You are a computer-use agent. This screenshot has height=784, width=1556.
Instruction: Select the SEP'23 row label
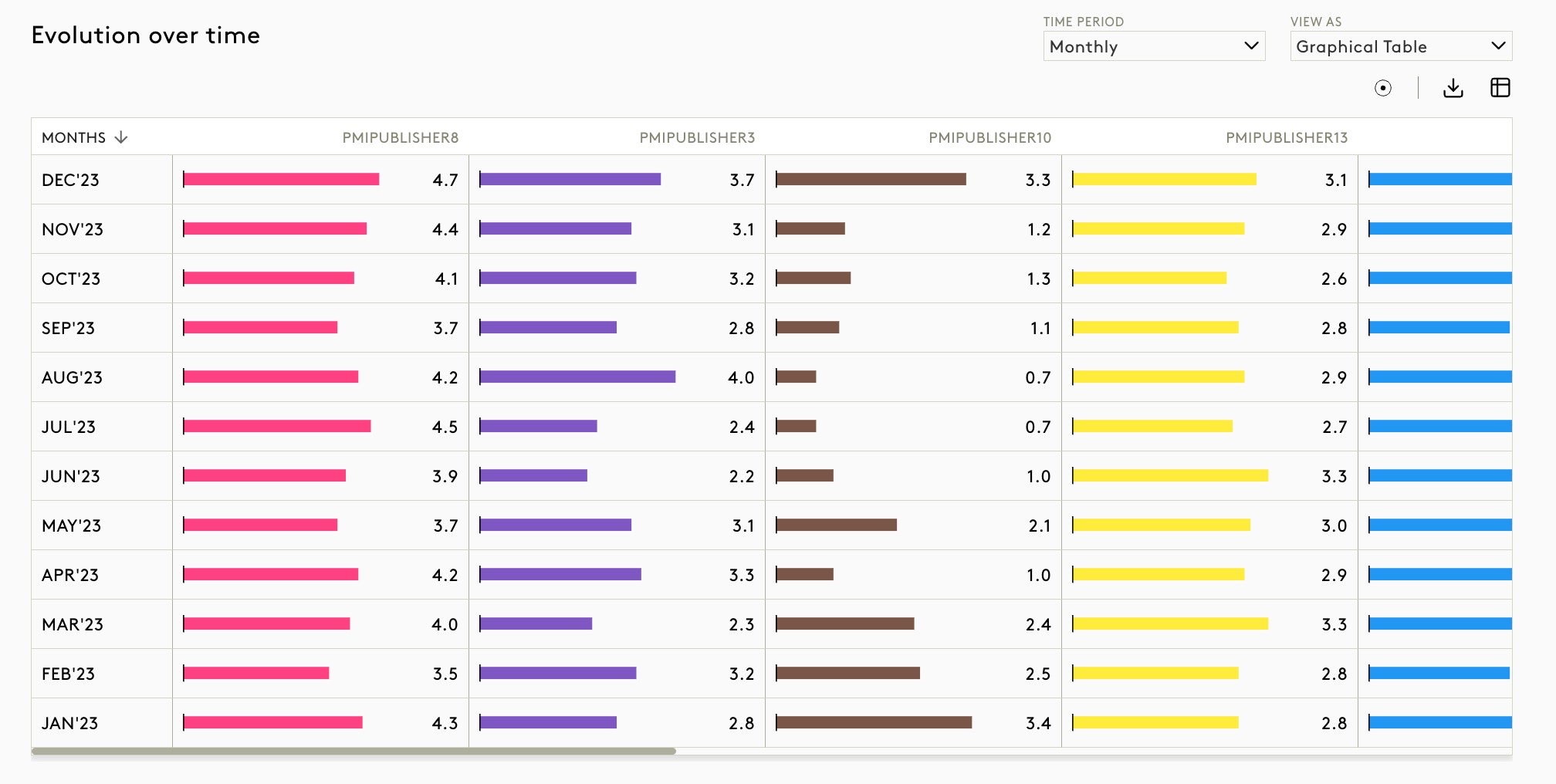tap(68, 328)
